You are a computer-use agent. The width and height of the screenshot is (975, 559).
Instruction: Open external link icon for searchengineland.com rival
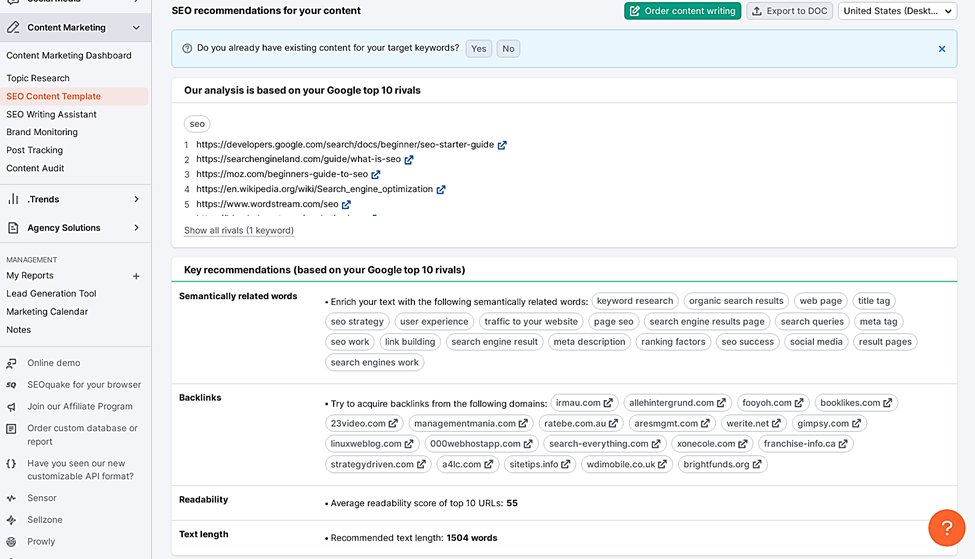coord(409,160)
